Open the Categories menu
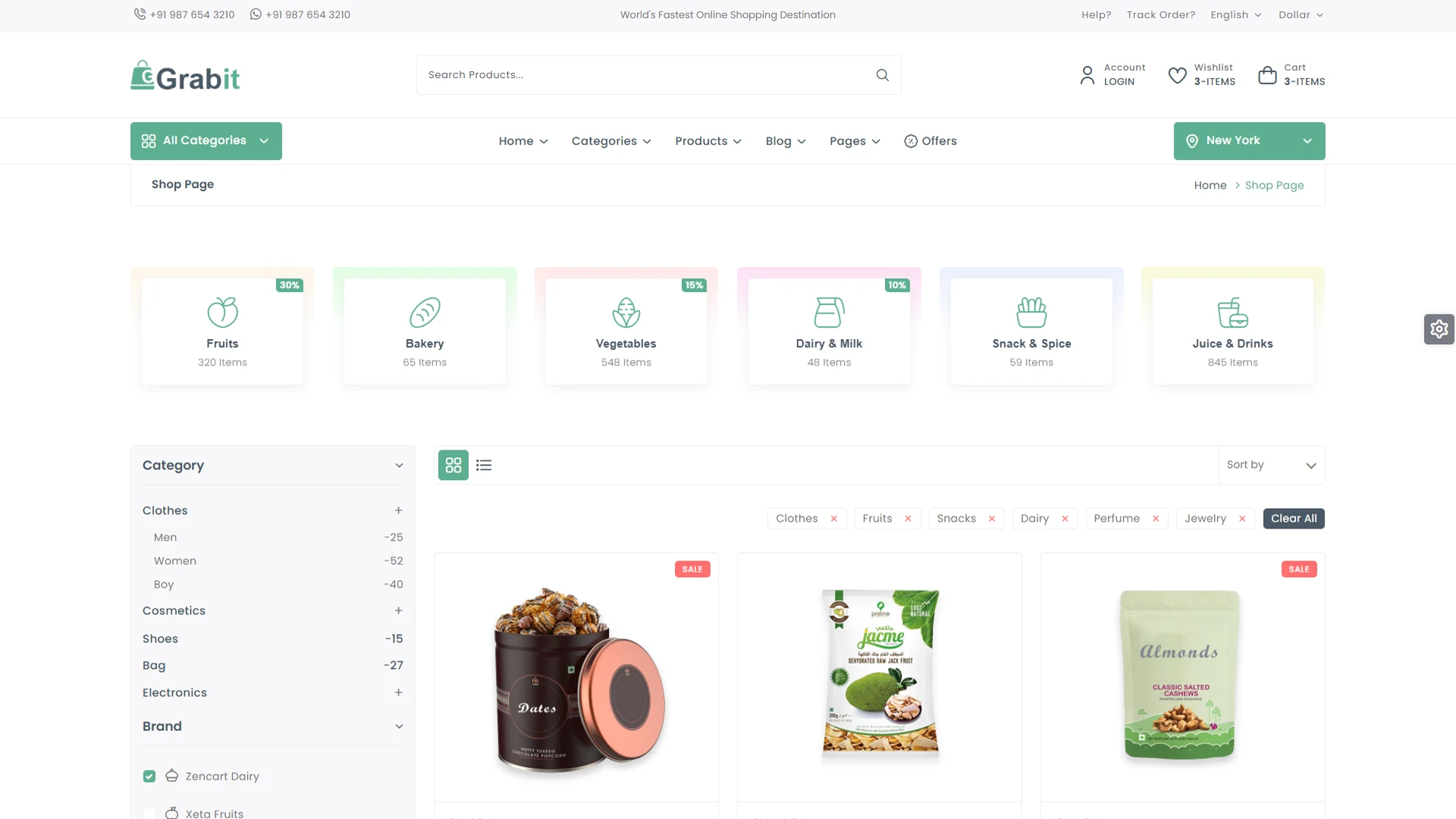 pyautogui.click(x=611, y=141)
